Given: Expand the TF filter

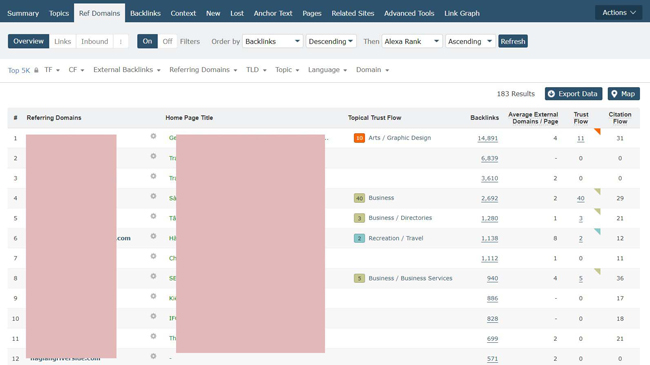Looking at the screenshot, I should [52, 70].
